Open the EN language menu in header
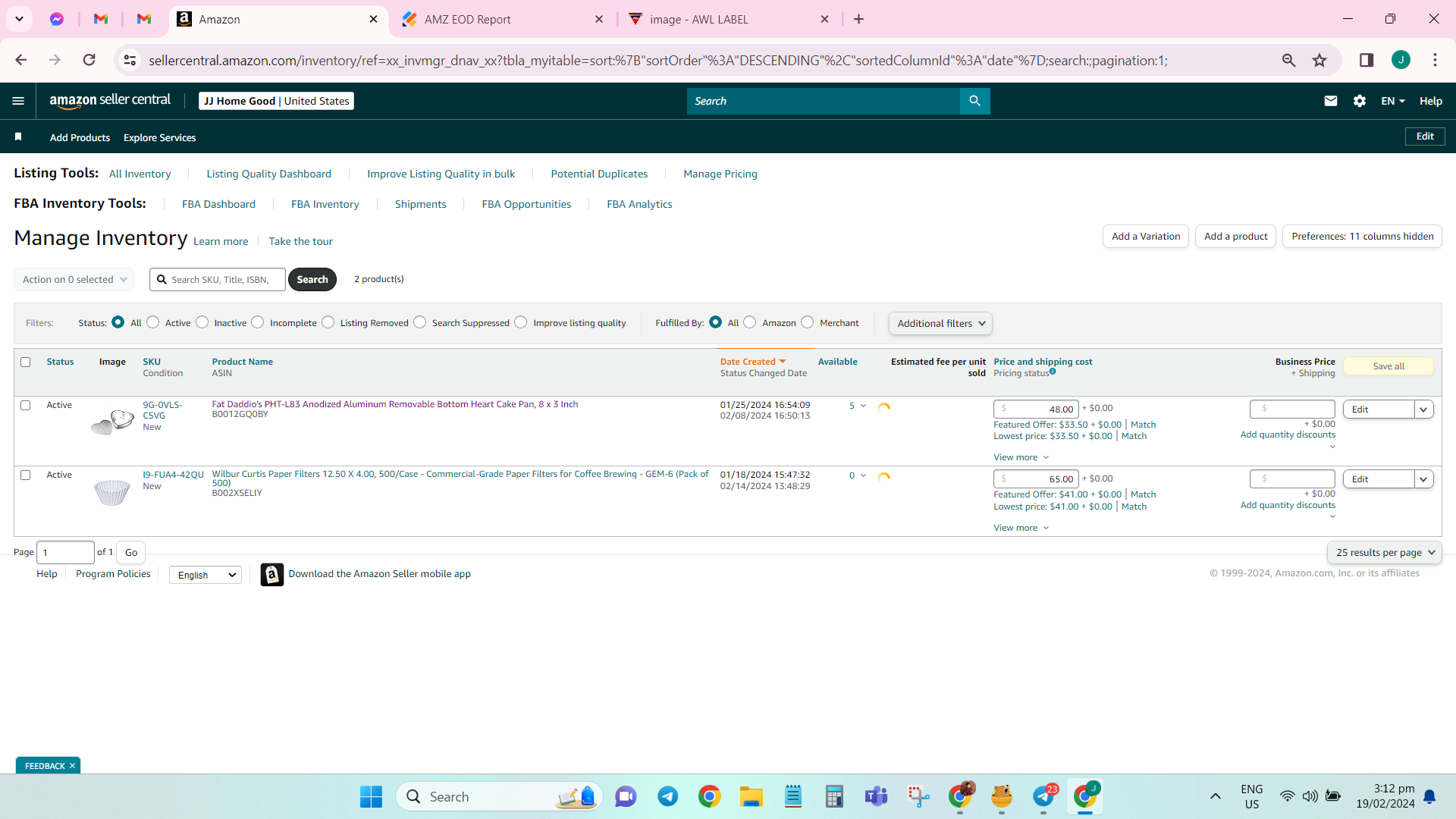The image size is (1456, 819). click(1392, 101)
